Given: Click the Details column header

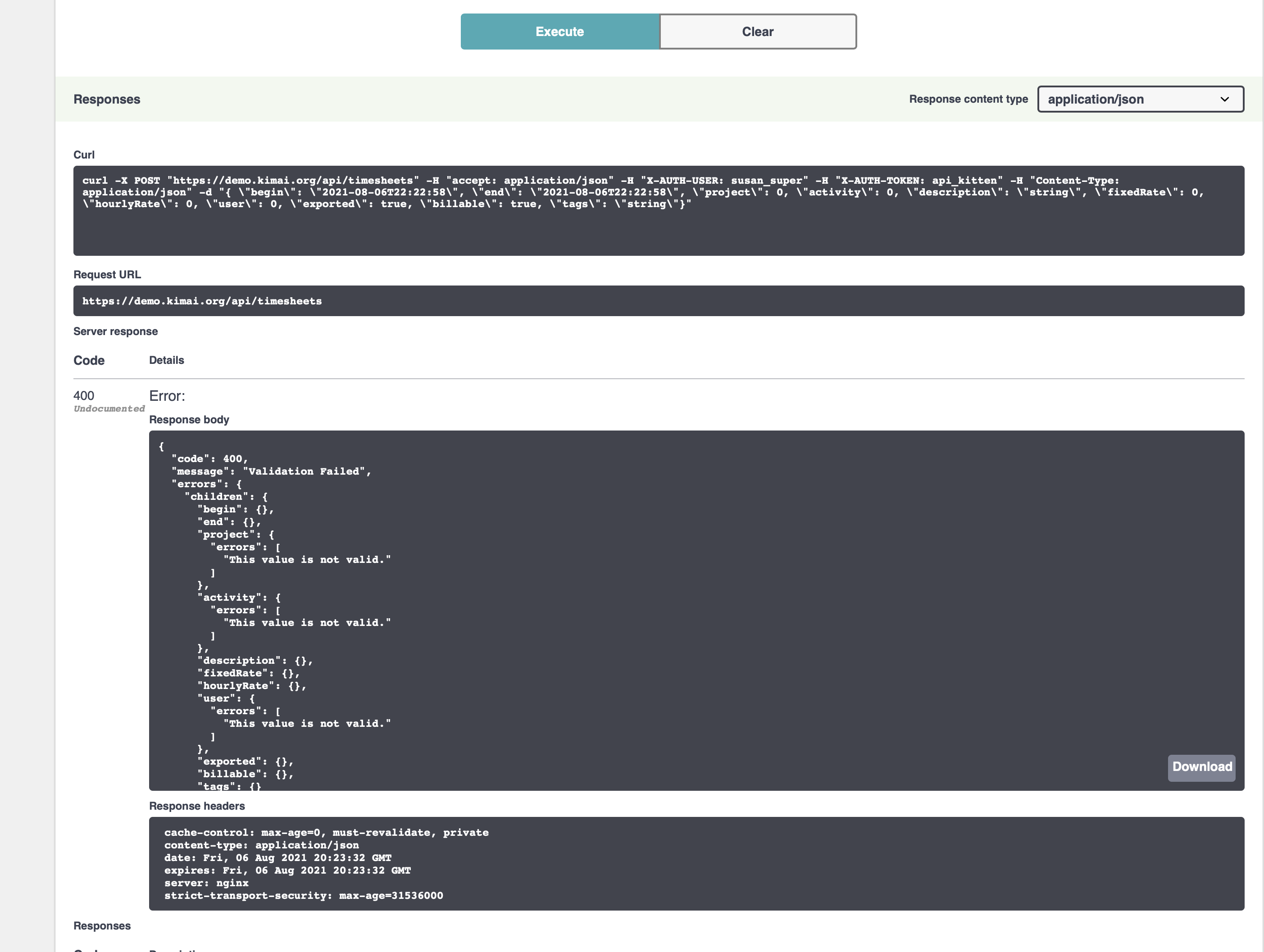Looking at the screenshot, I should (166, 360).
